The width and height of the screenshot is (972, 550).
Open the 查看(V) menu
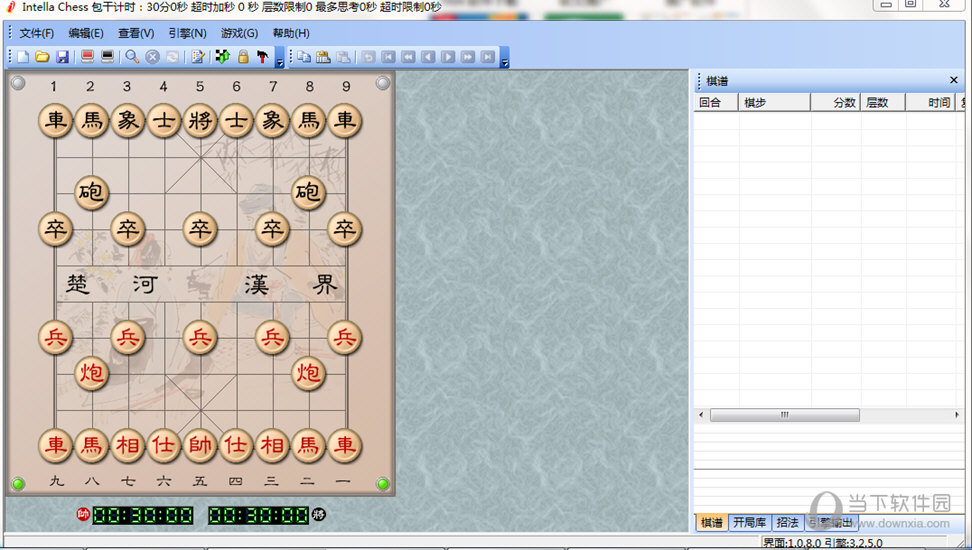coord(136,33)
